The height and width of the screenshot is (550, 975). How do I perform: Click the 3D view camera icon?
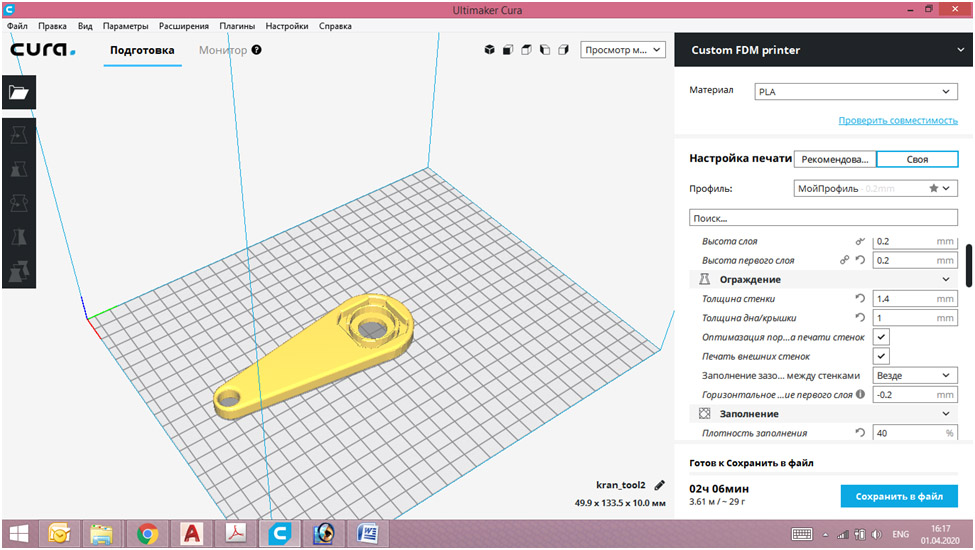490,49
